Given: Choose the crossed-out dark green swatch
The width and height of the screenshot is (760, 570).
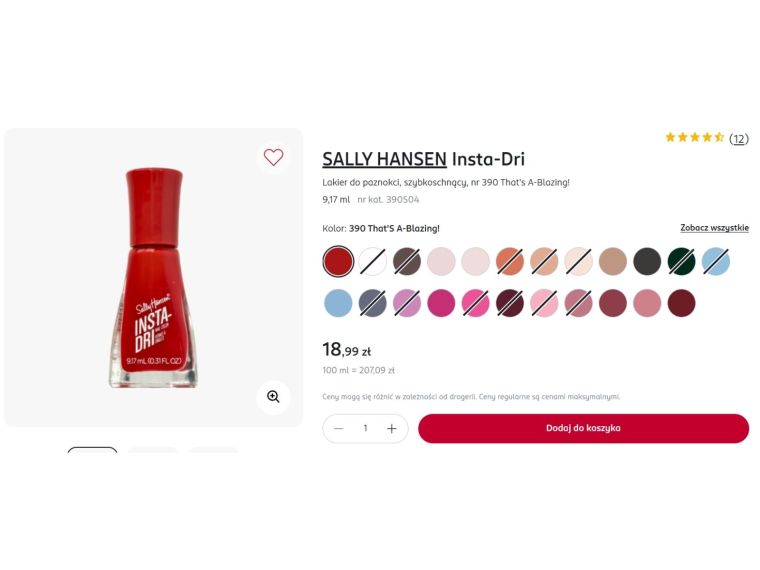Looking at the screenshot, I should 681,261.
